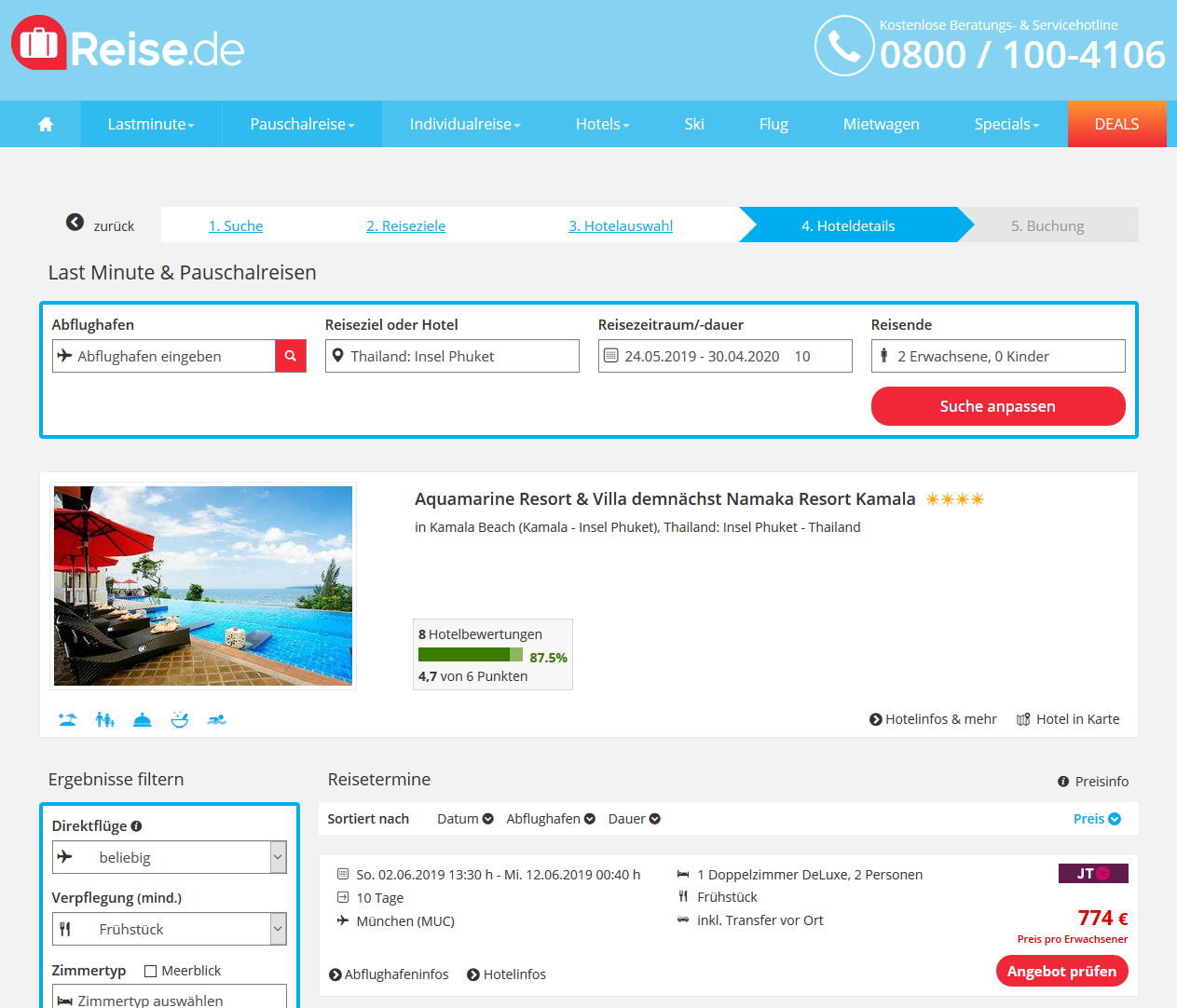This screenshot has width=1177, height=1008.
Task: Open the DEALS menu item
Action: point(1116,124)
